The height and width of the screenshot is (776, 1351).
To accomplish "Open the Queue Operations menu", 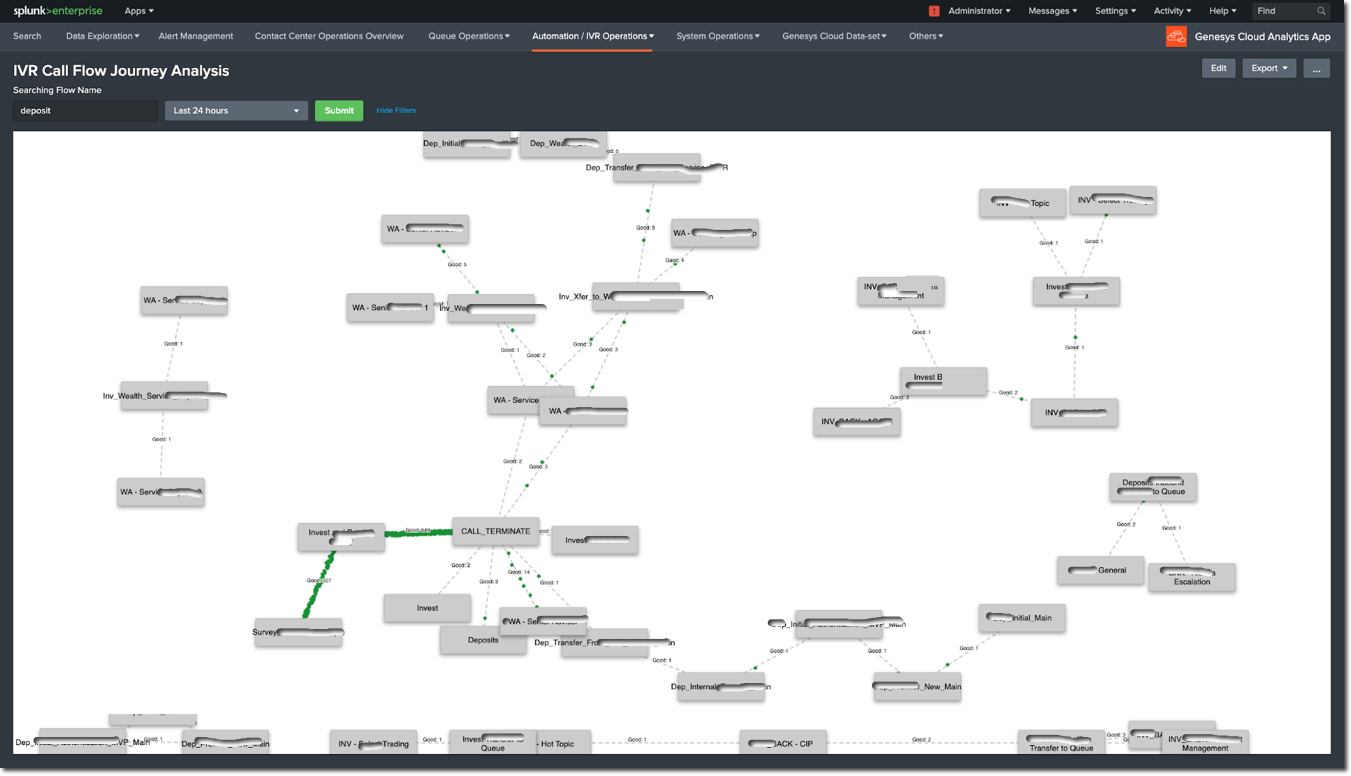I will pos(469,36).
